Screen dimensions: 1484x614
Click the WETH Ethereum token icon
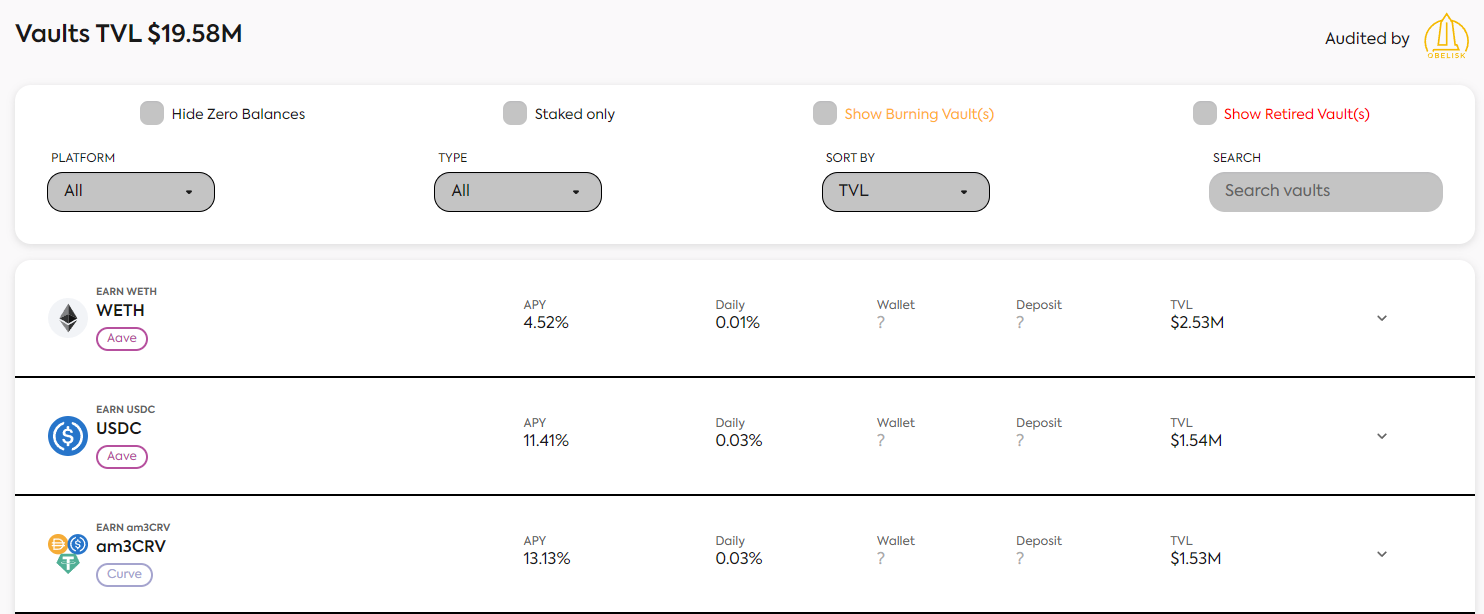click(68, 318)
